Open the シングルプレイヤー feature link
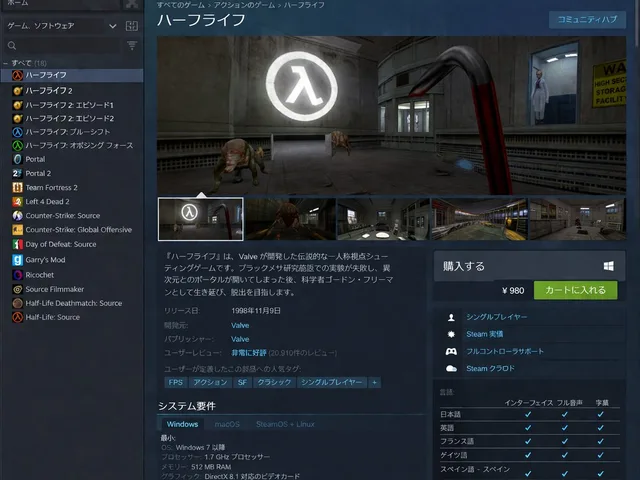This screenshot has width=640, height=480. pyautogui.click(x=497, y=317)
